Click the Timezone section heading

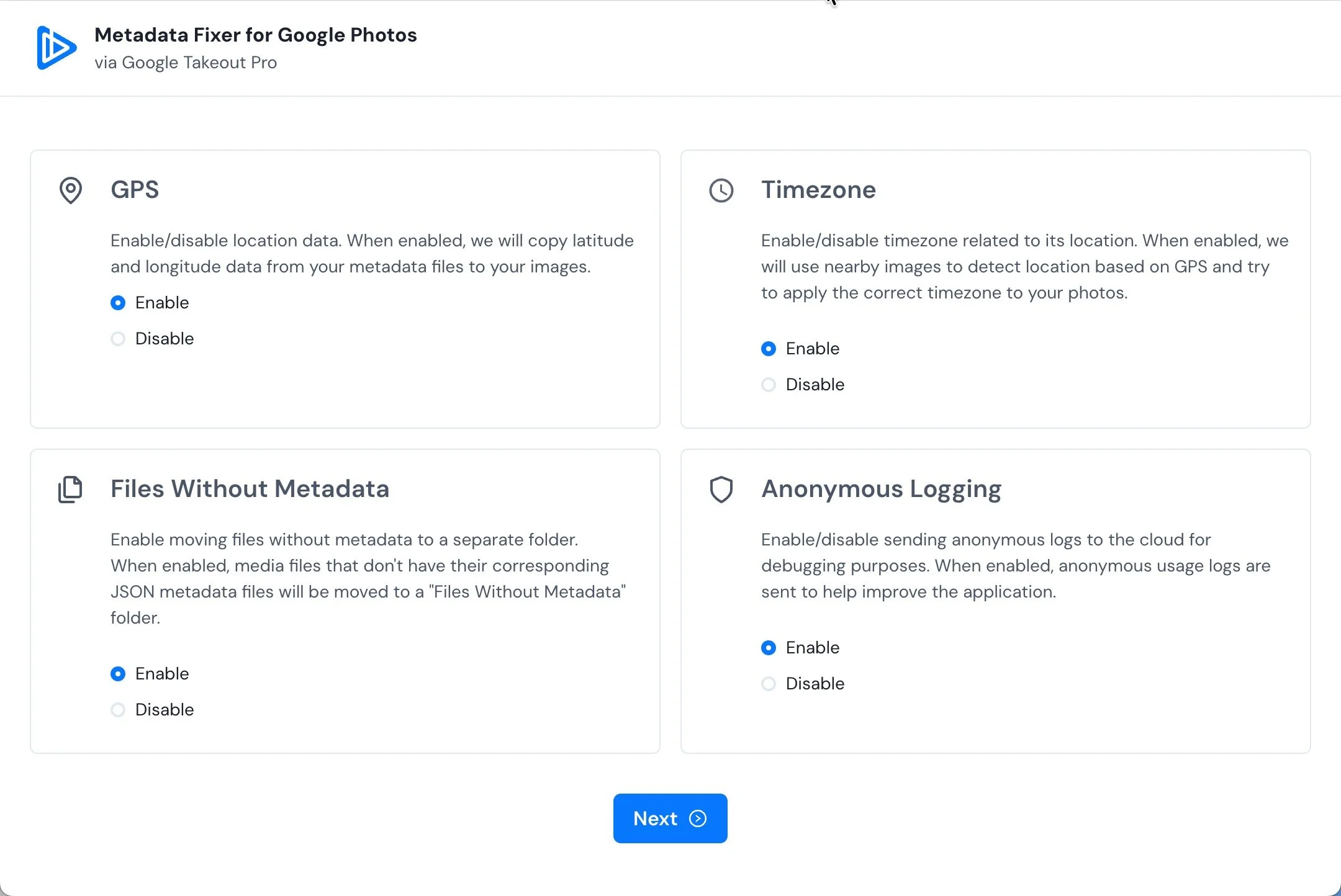tap(818, 190)
